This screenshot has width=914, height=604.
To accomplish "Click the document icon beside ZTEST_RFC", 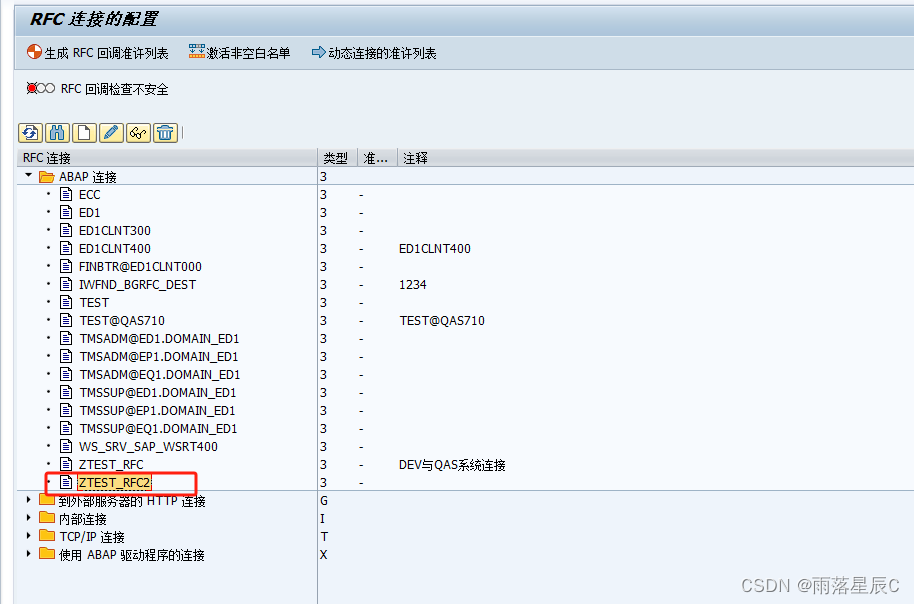I will tap(67, 464).
